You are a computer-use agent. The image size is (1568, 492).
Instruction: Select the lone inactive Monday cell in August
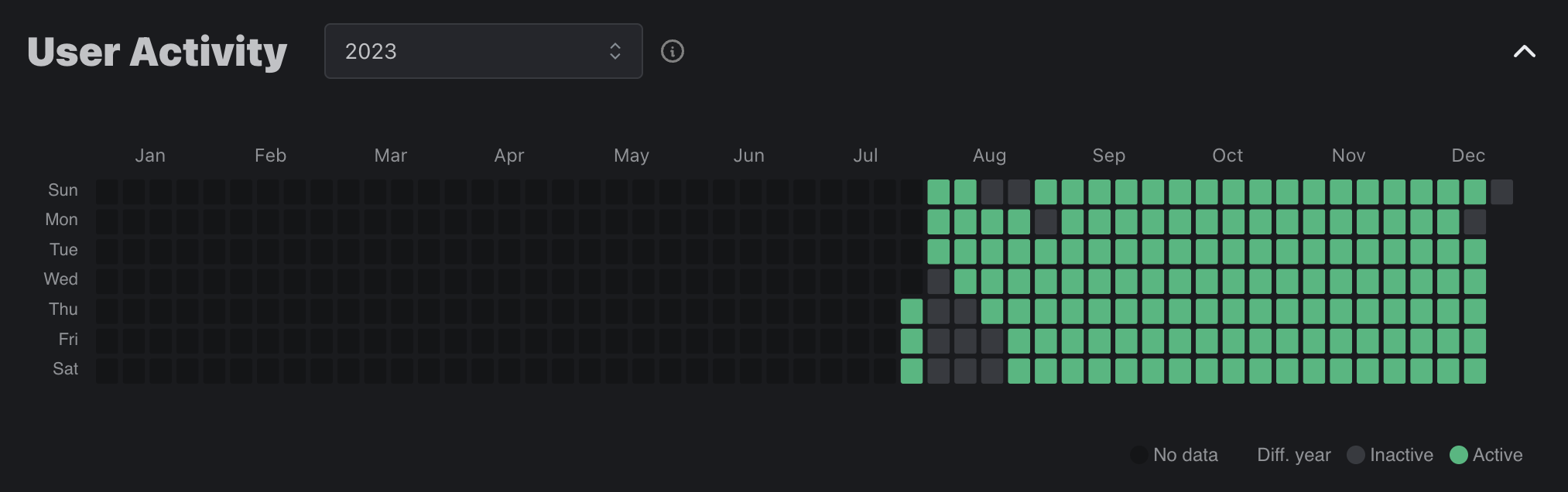(1046, 222)
